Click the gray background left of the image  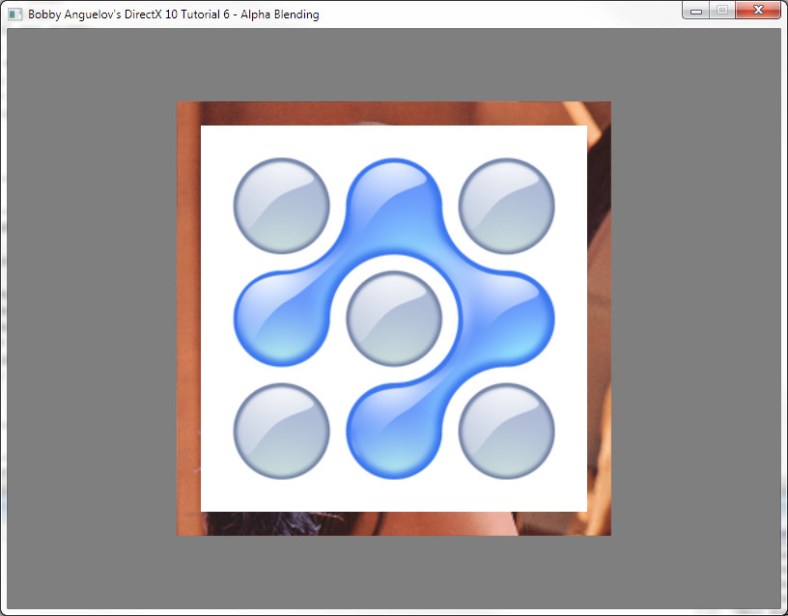coord(92,317)
